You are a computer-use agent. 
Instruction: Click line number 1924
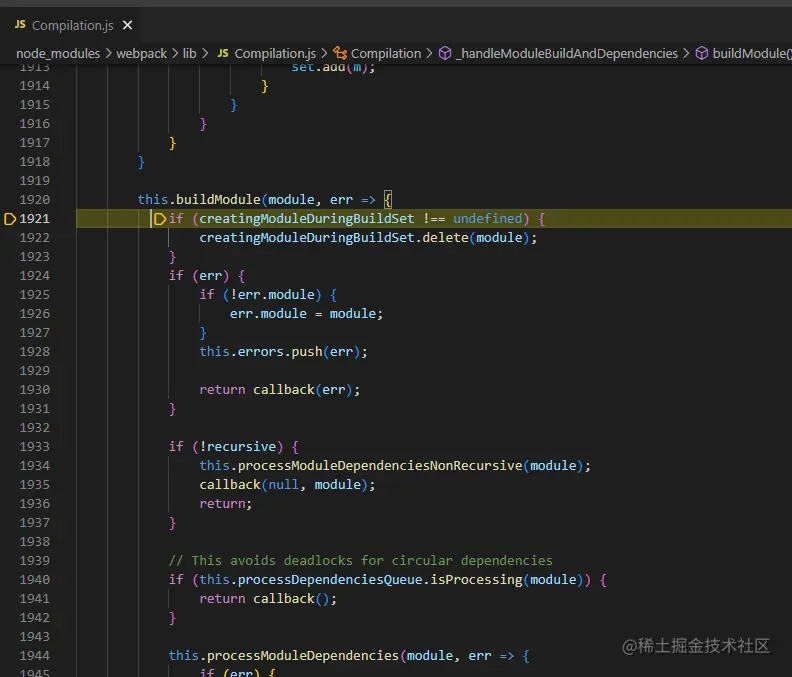point(34,276)
